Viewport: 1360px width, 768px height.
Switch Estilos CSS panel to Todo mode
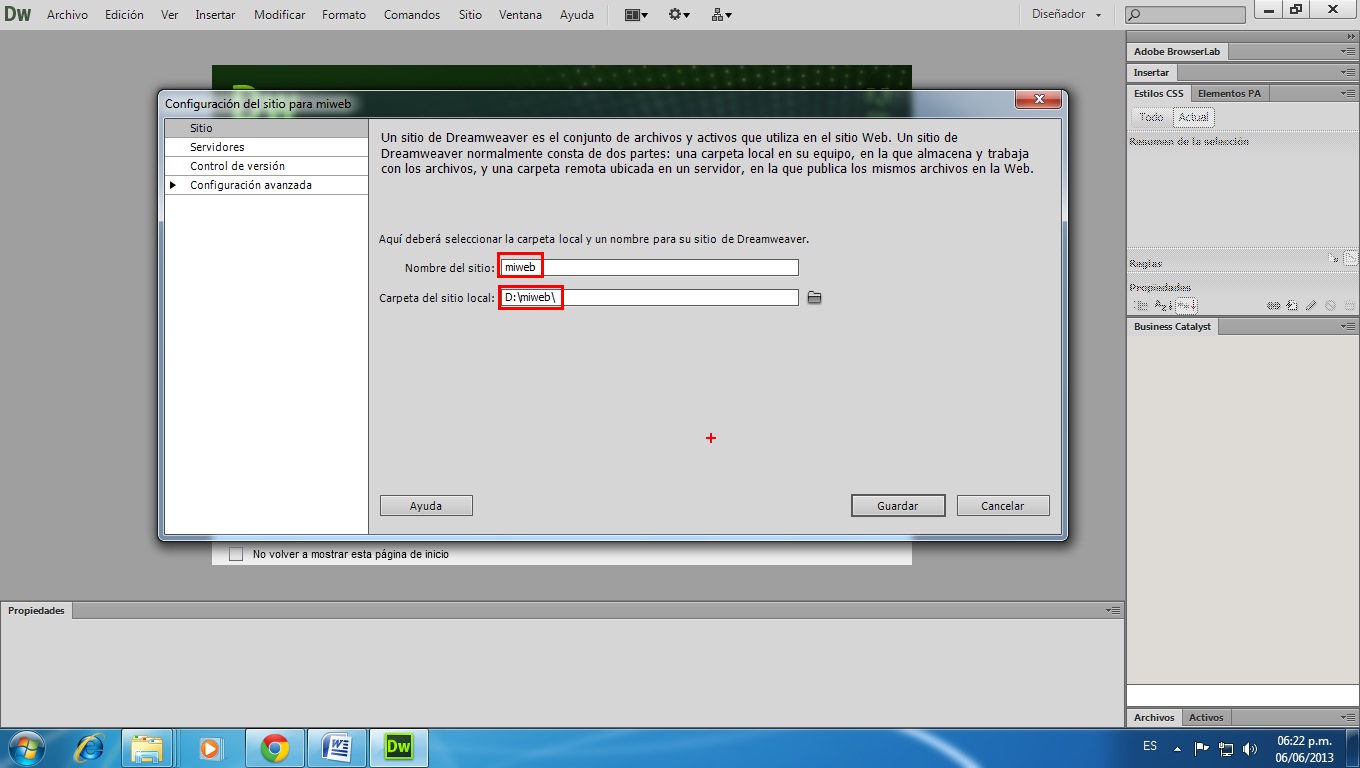click(1152, 117)
